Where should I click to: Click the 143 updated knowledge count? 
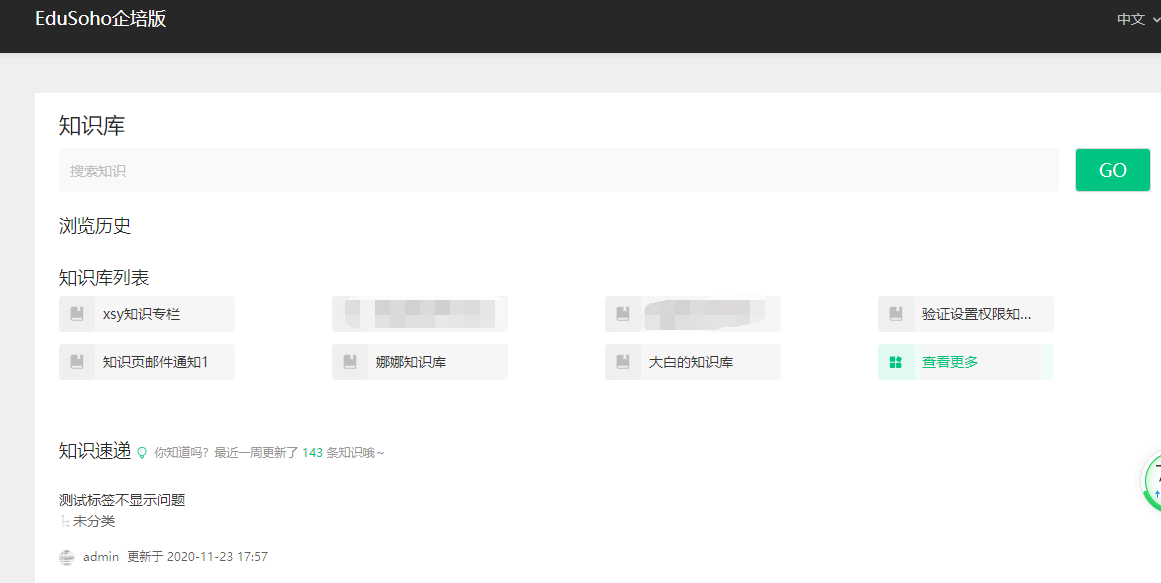click(x=312, y=453)
